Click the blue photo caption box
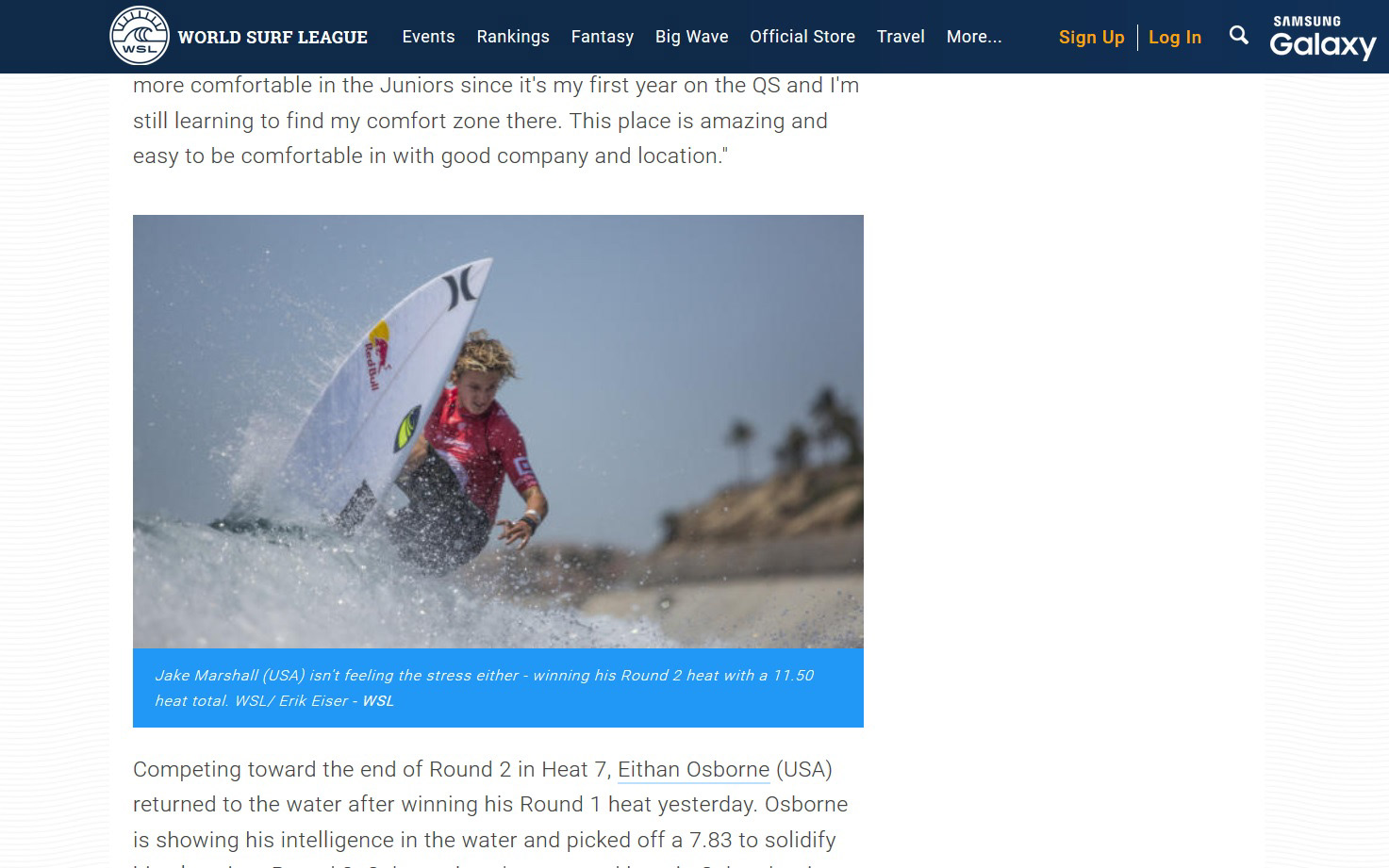The height and width of the screenshot is (868, 1389). pyautogui.click(x=498, y=688)
